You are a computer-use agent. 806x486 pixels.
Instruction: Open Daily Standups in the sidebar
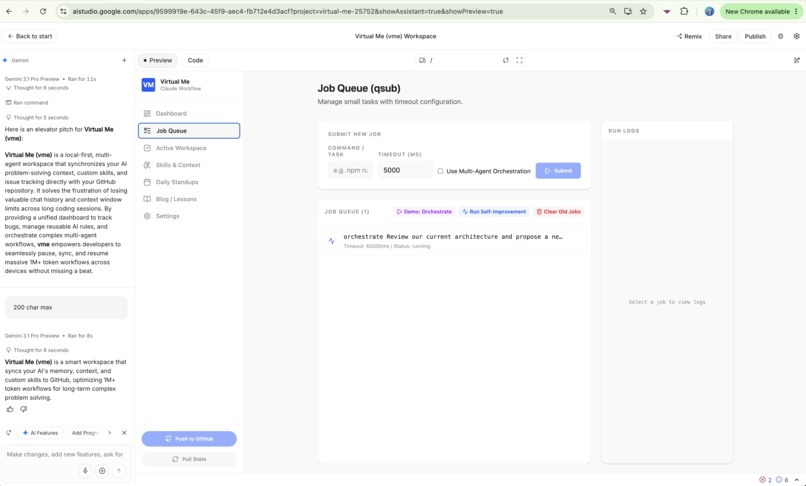coord(189,182)
